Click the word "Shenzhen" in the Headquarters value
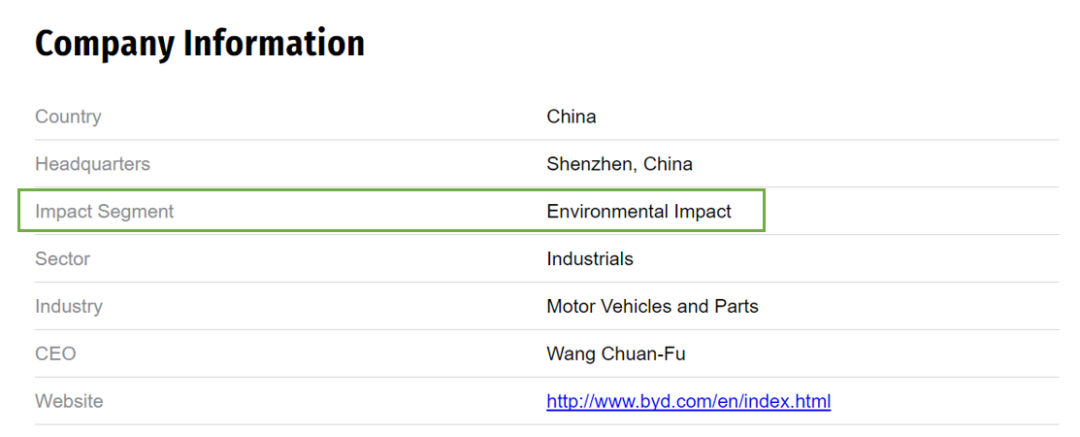 [x=588, y=164]
